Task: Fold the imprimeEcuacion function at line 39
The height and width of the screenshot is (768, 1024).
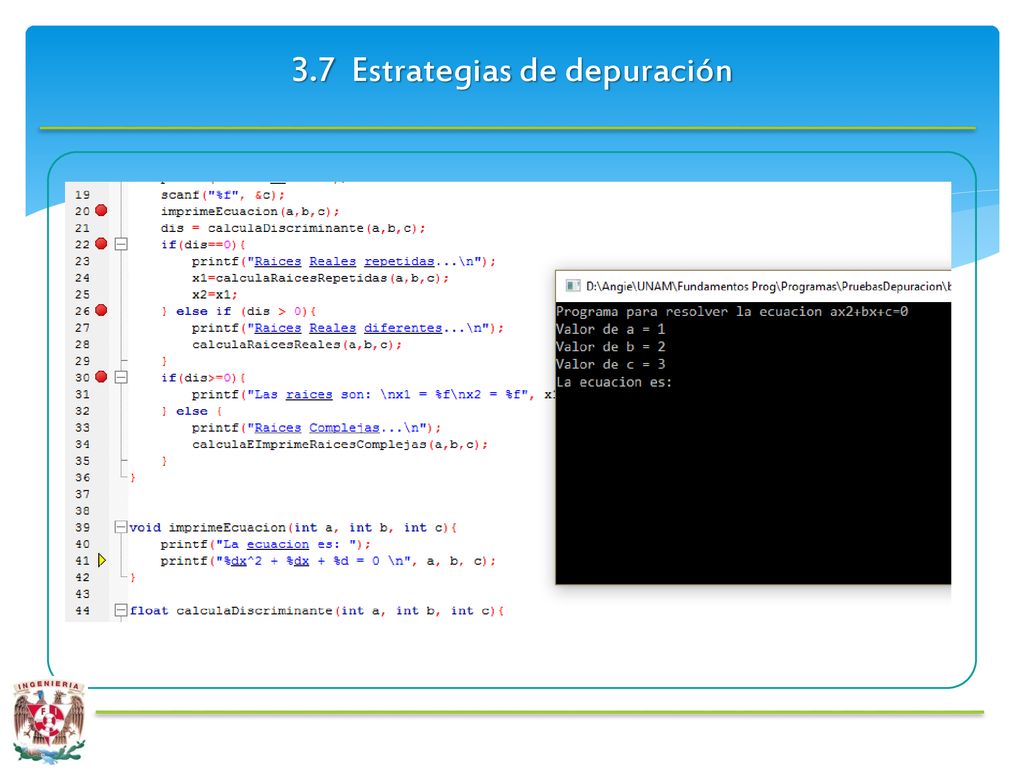Action: 121,527
